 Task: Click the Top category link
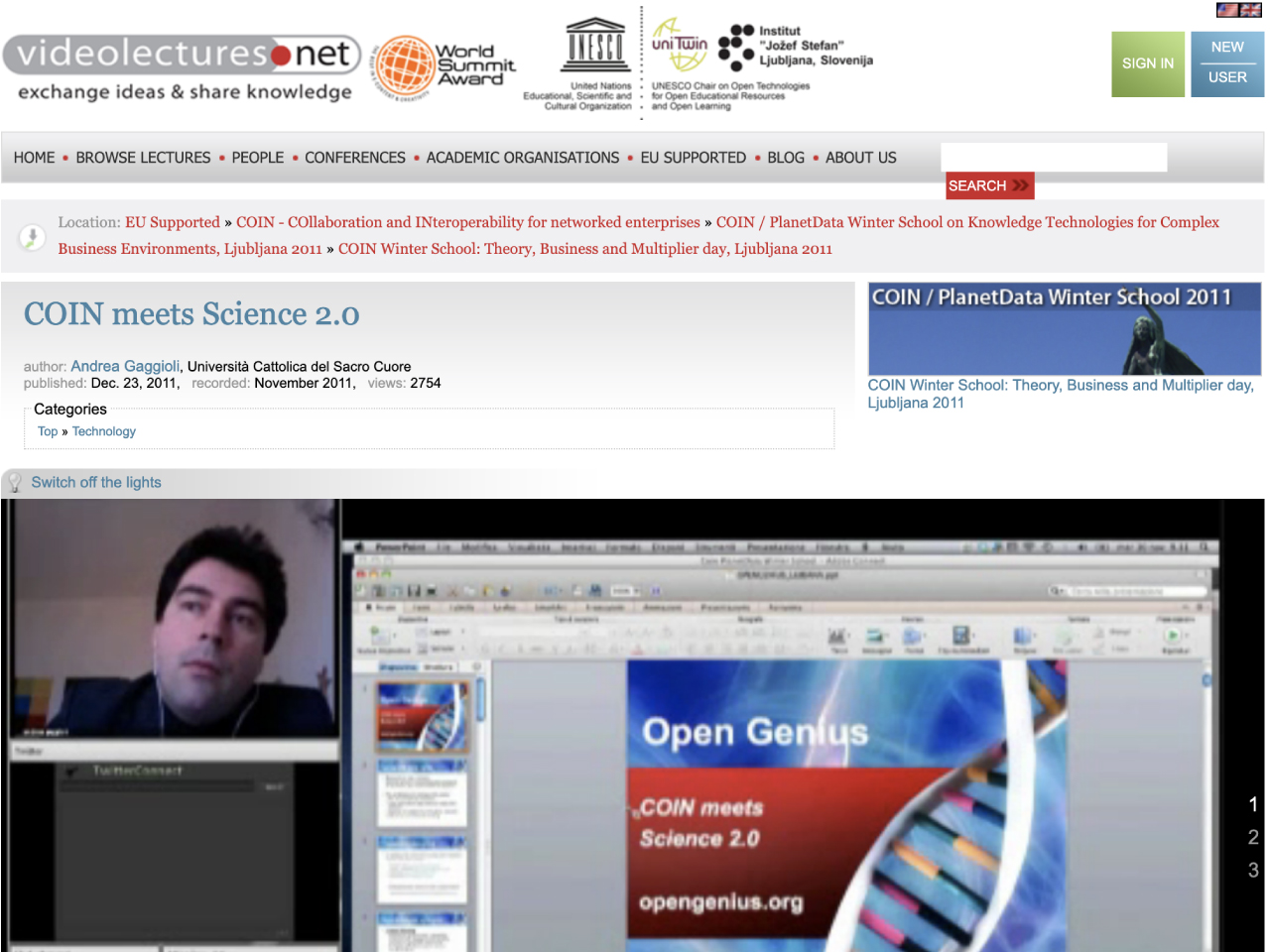pos(48,431)
